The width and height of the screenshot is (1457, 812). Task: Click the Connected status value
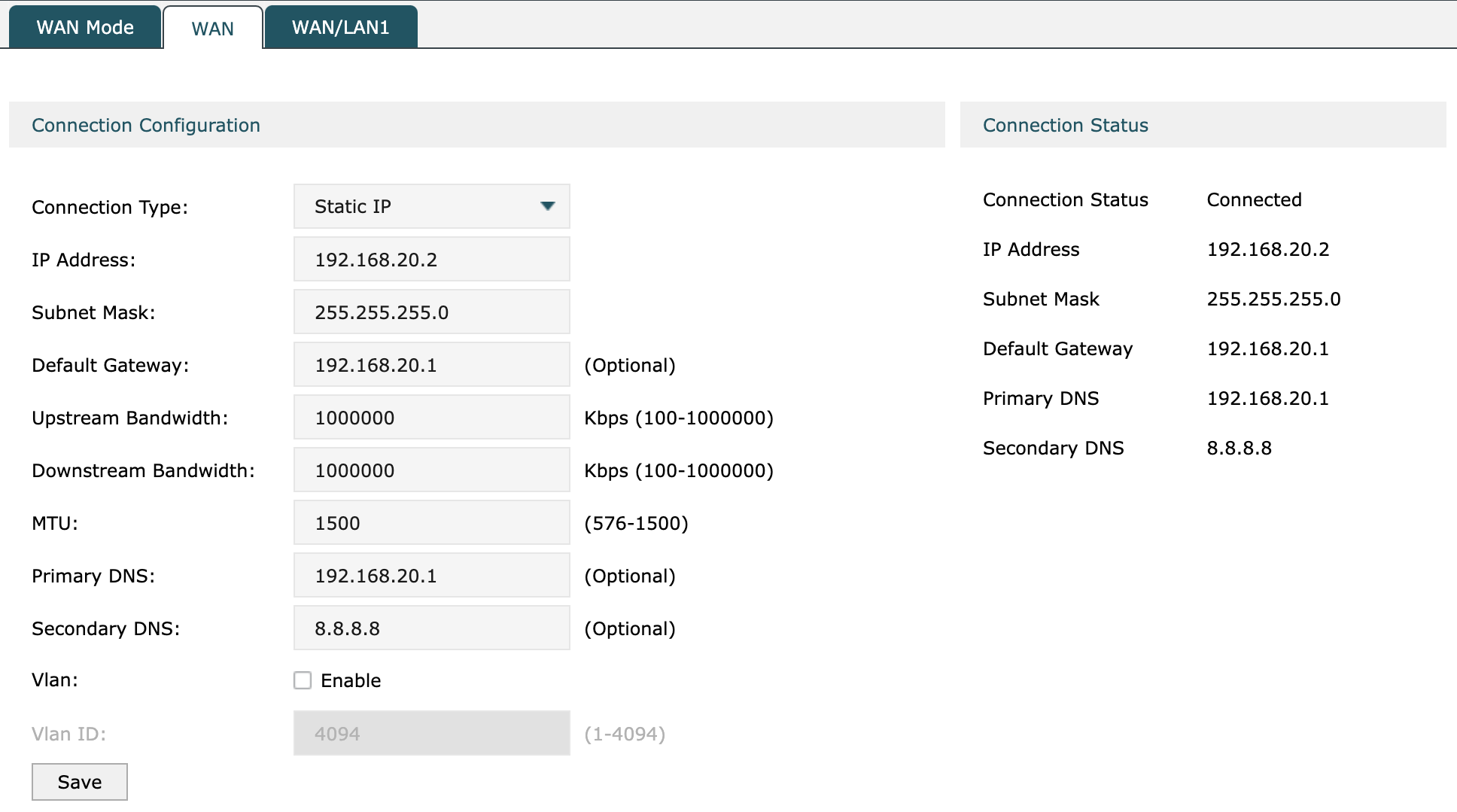[1254, 199]
